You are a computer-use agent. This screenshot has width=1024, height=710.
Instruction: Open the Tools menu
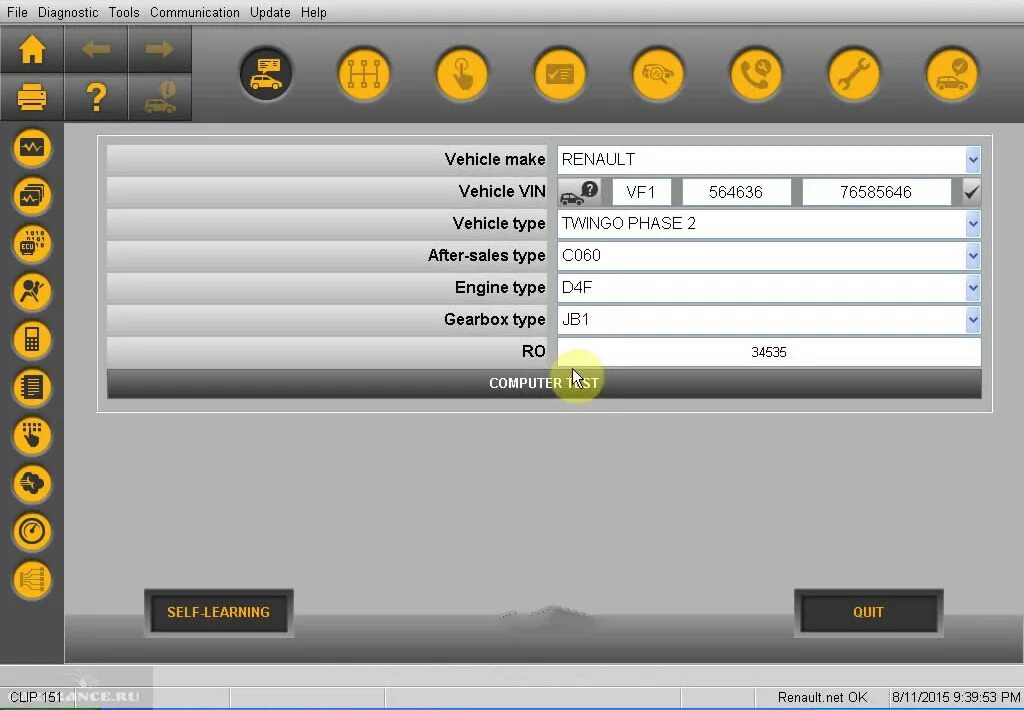124,12
